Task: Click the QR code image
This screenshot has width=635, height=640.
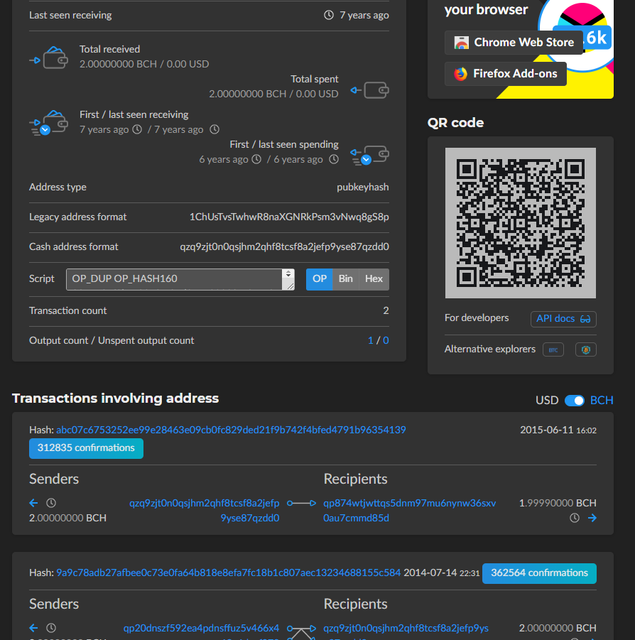Action: click(520, 223)
